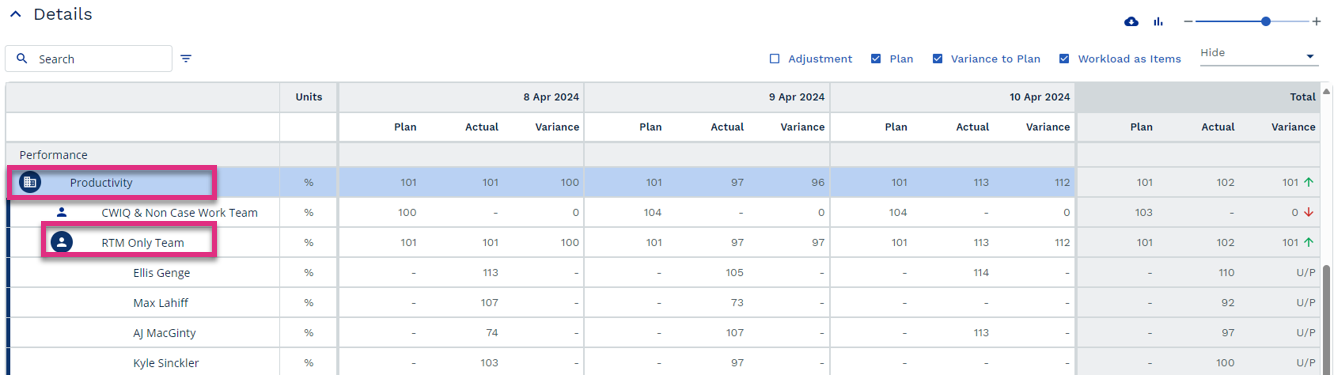Image resolution: width=1334 pixels, height=375 pixels.
Task: Collapse the Details section chevron
Action: [x=15, y=15]
